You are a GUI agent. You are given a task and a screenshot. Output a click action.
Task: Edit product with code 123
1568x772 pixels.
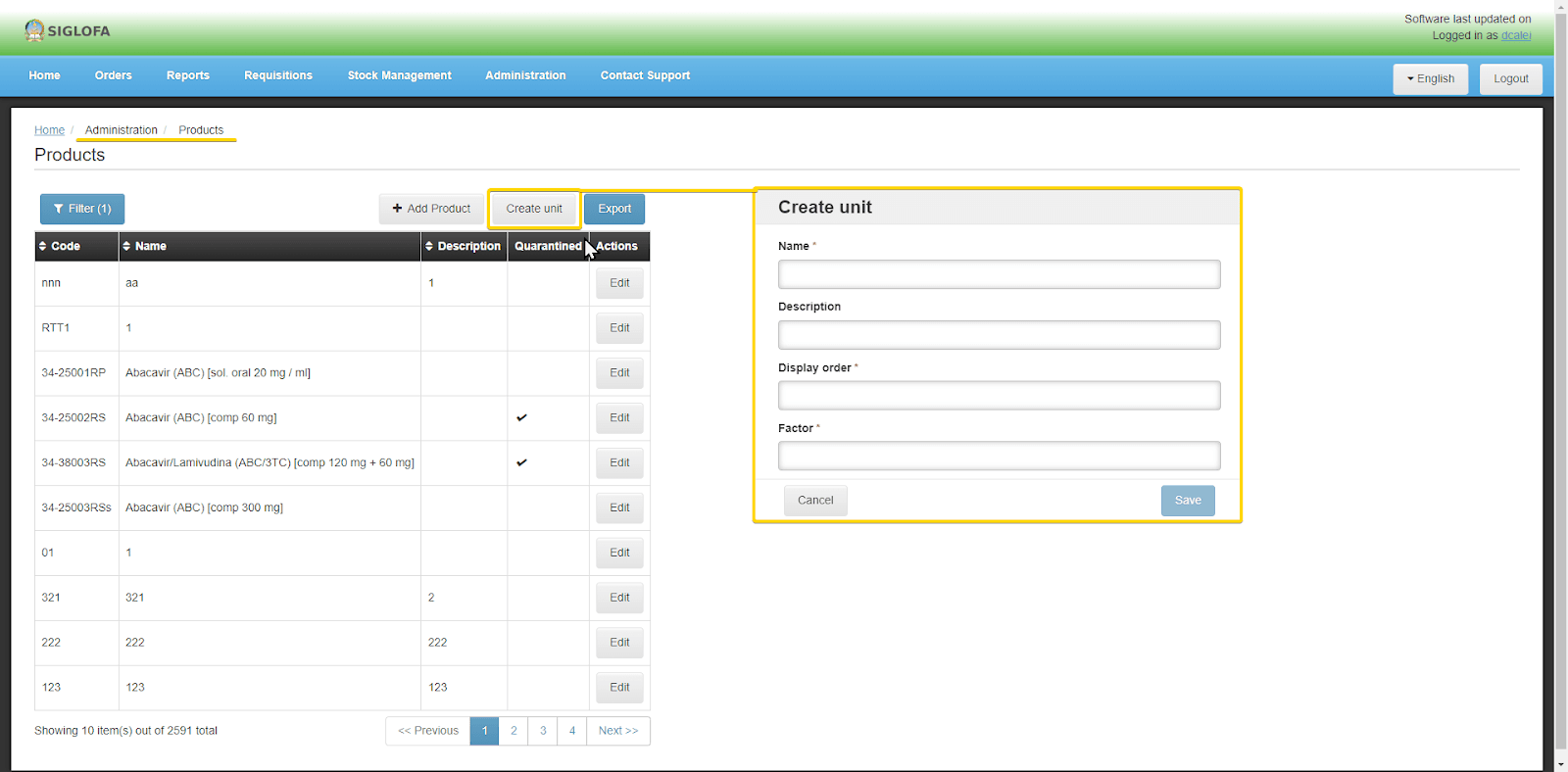(x=619, y=688)
